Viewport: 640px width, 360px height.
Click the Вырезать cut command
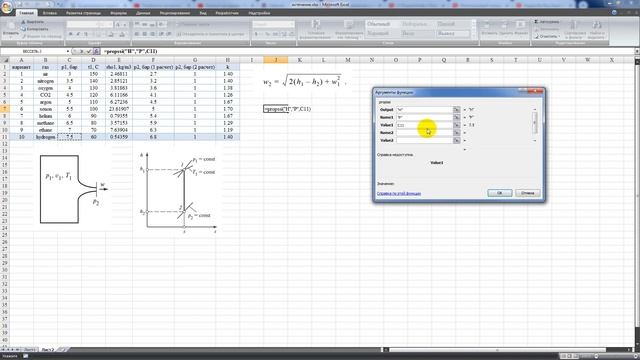[x=33, y=22]
